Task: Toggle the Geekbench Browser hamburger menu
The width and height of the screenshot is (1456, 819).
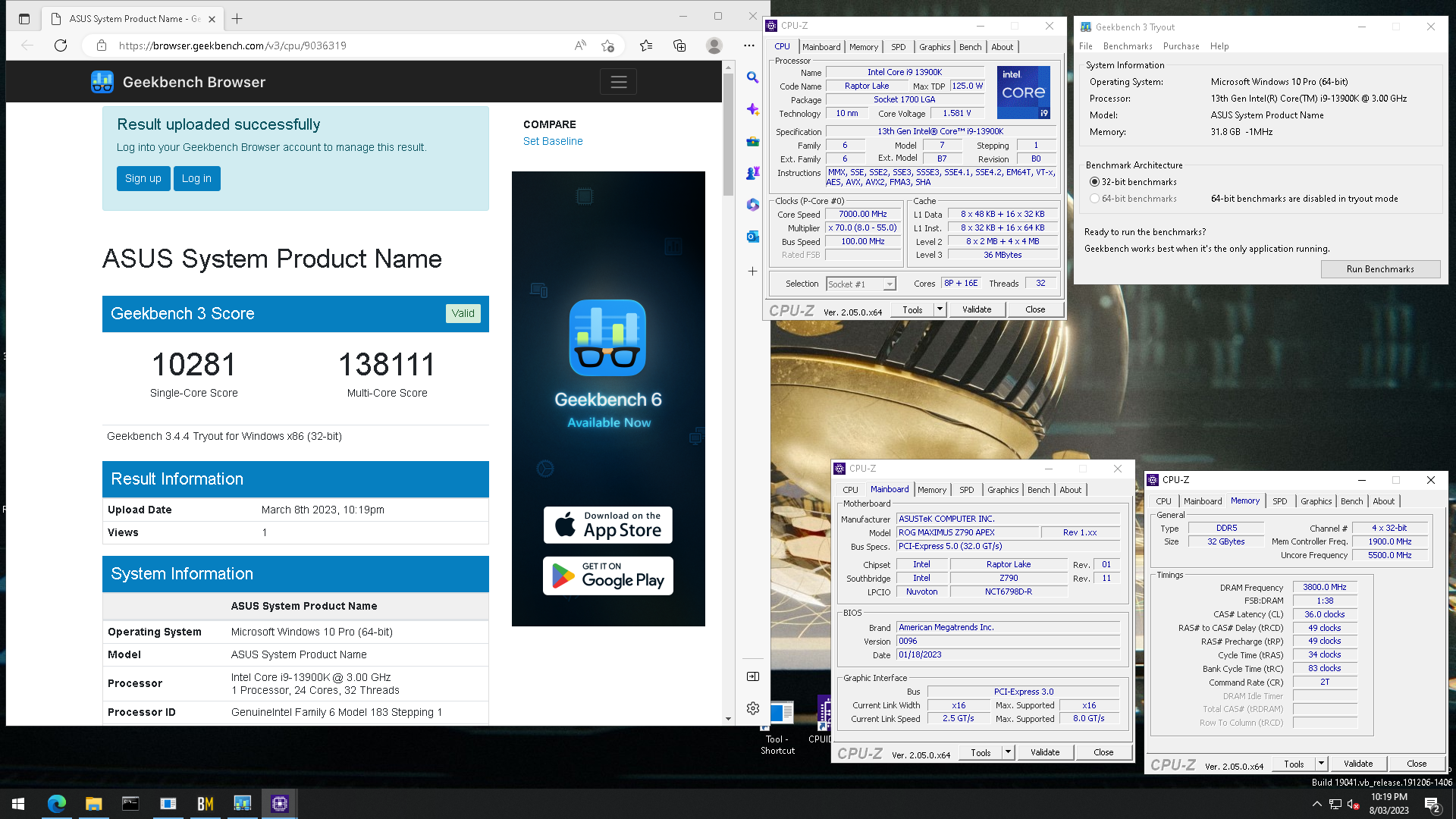Action: pyautogui.click(x=618, y=82)
